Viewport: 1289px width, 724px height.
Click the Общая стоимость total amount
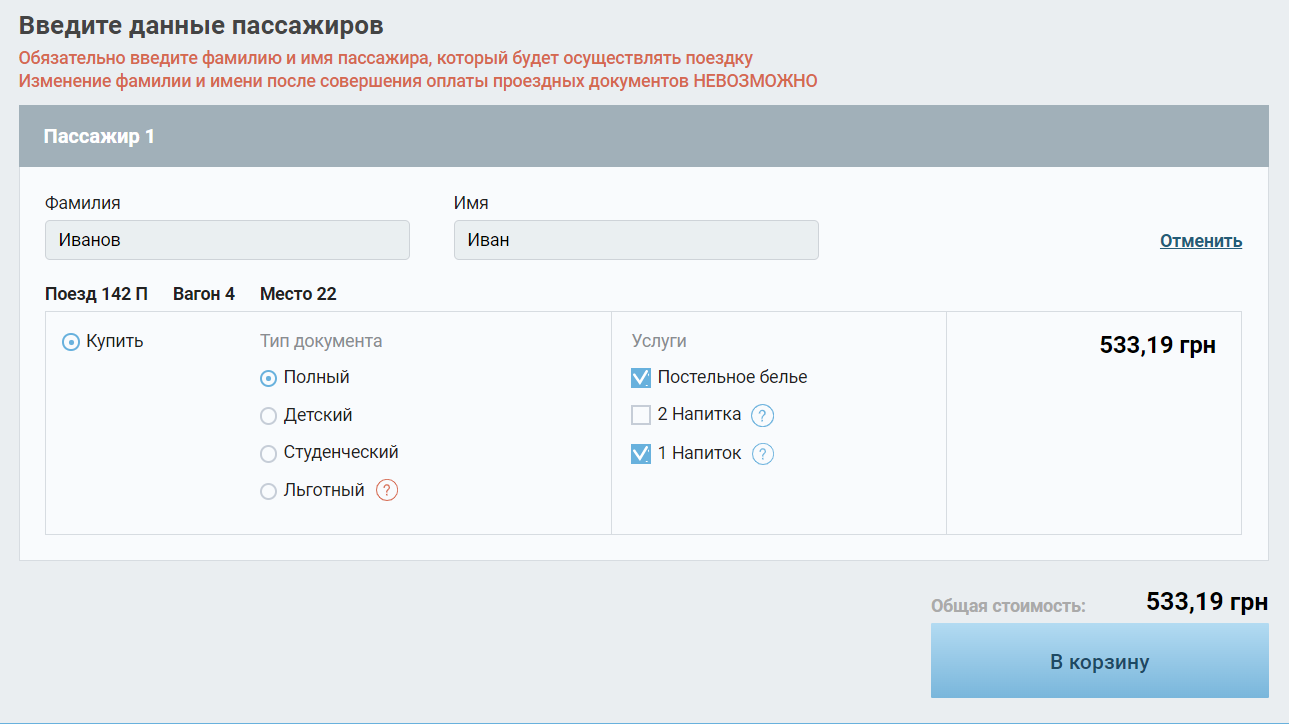pos(1205,601)
